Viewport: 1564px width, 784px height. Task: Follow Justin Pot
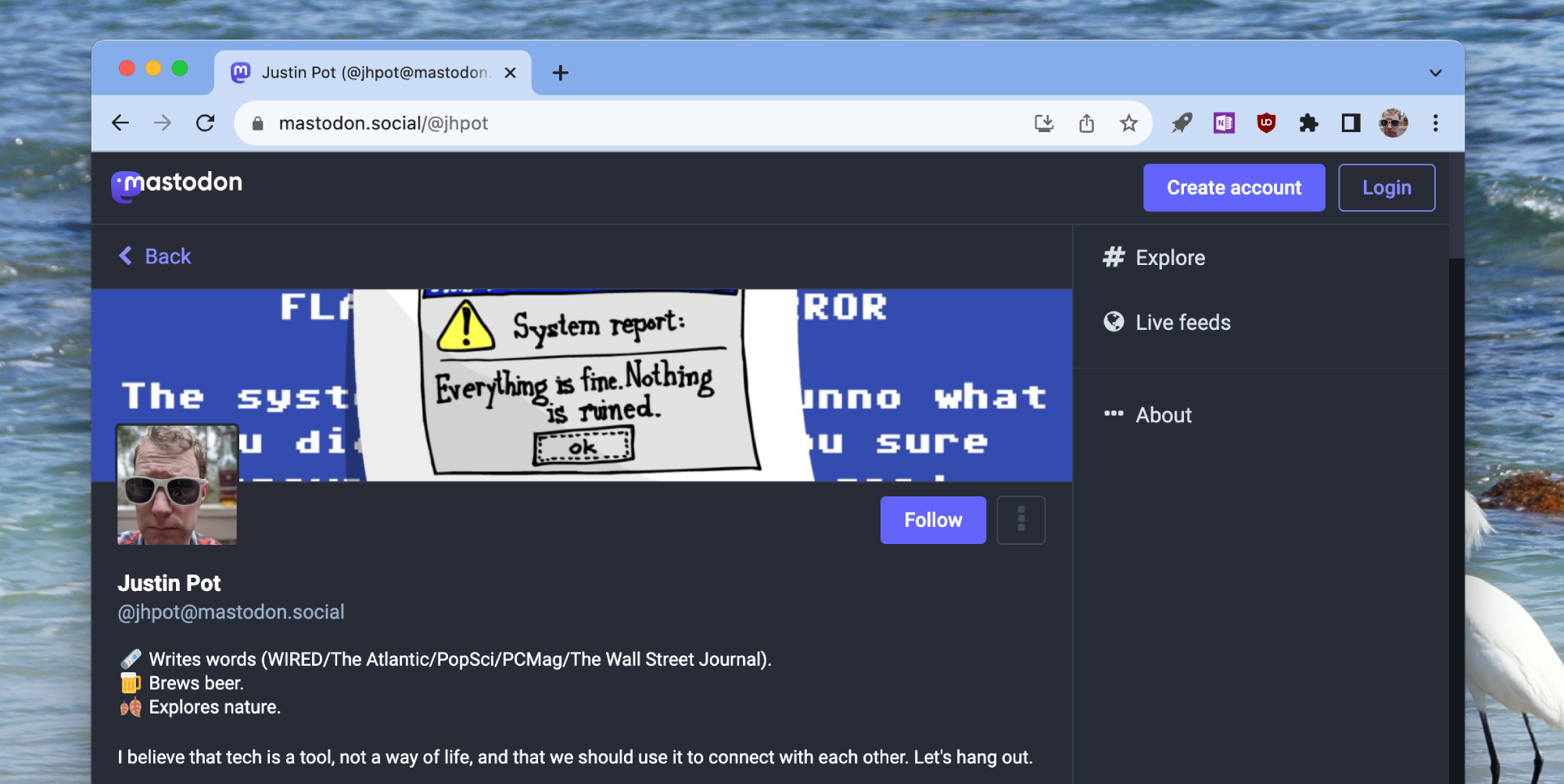tap(933, 520)
